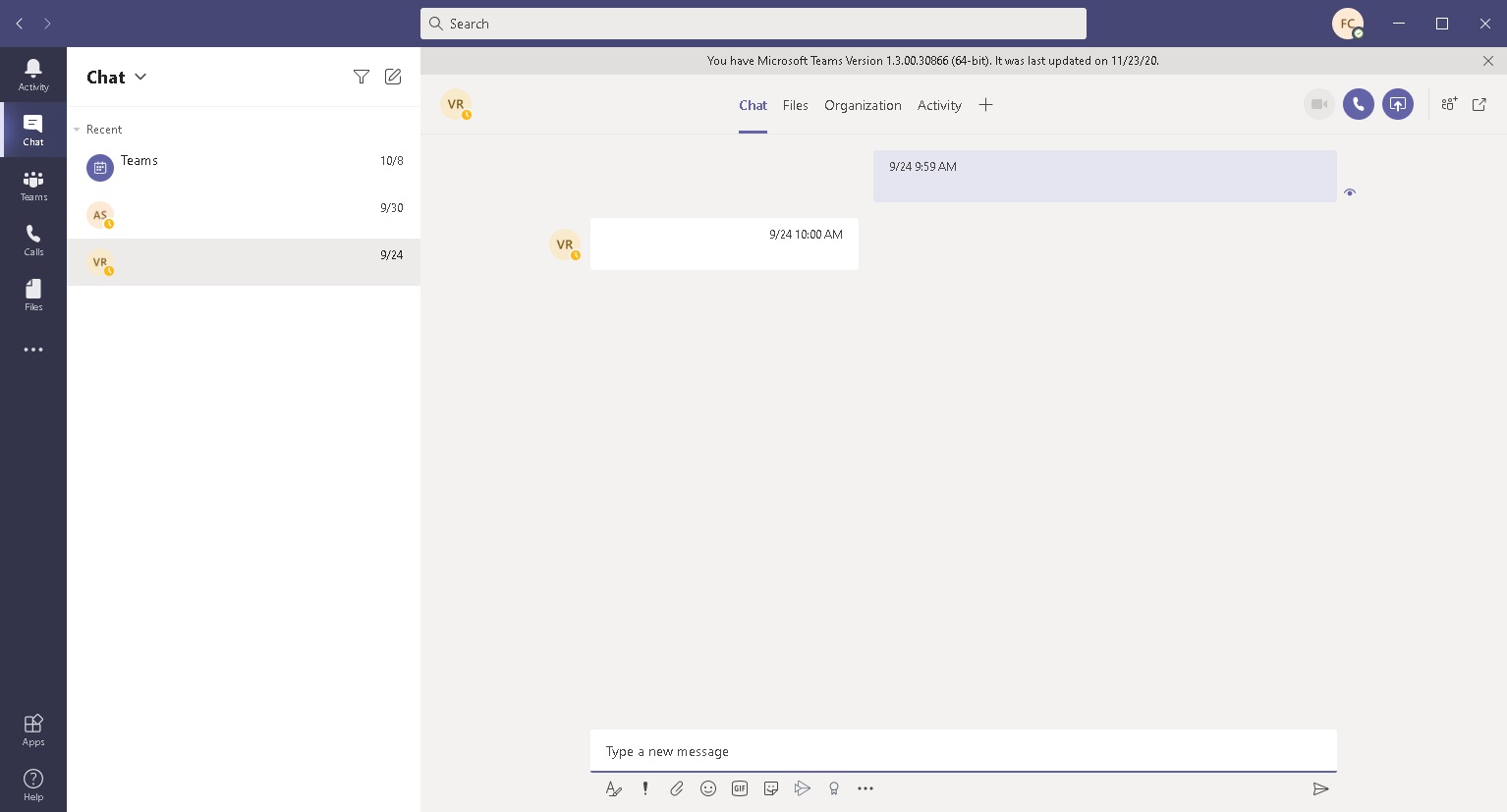Screen dimensions: 1507x812
Task: Pop out the chat window
Action: [x=1479, y=104]
